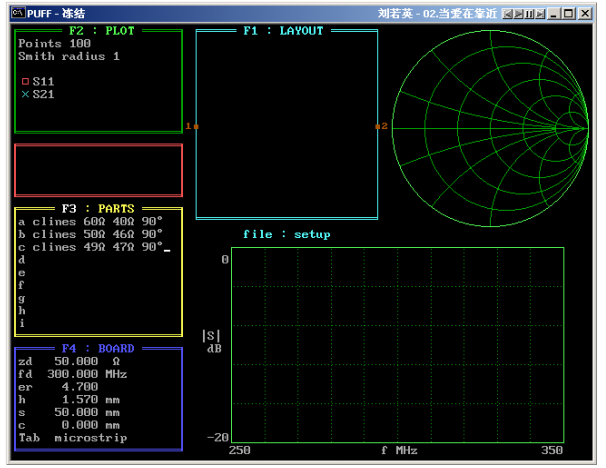606x468 pixels.
Task: Select the F1 : LAYOUT panel header
Action: coord(283,31)
